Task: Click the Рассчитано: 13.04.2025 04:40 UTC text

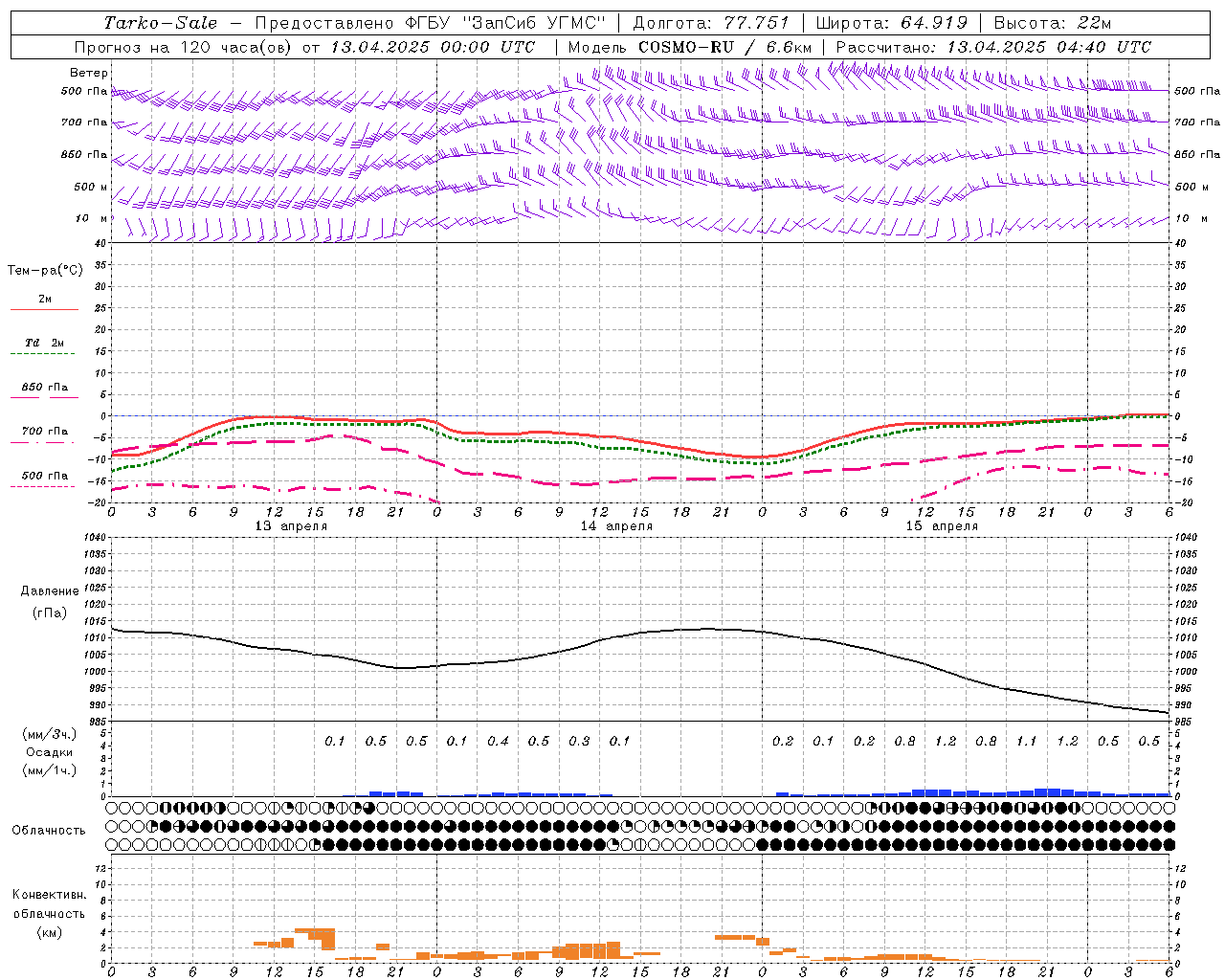Action: pos(993,47)
